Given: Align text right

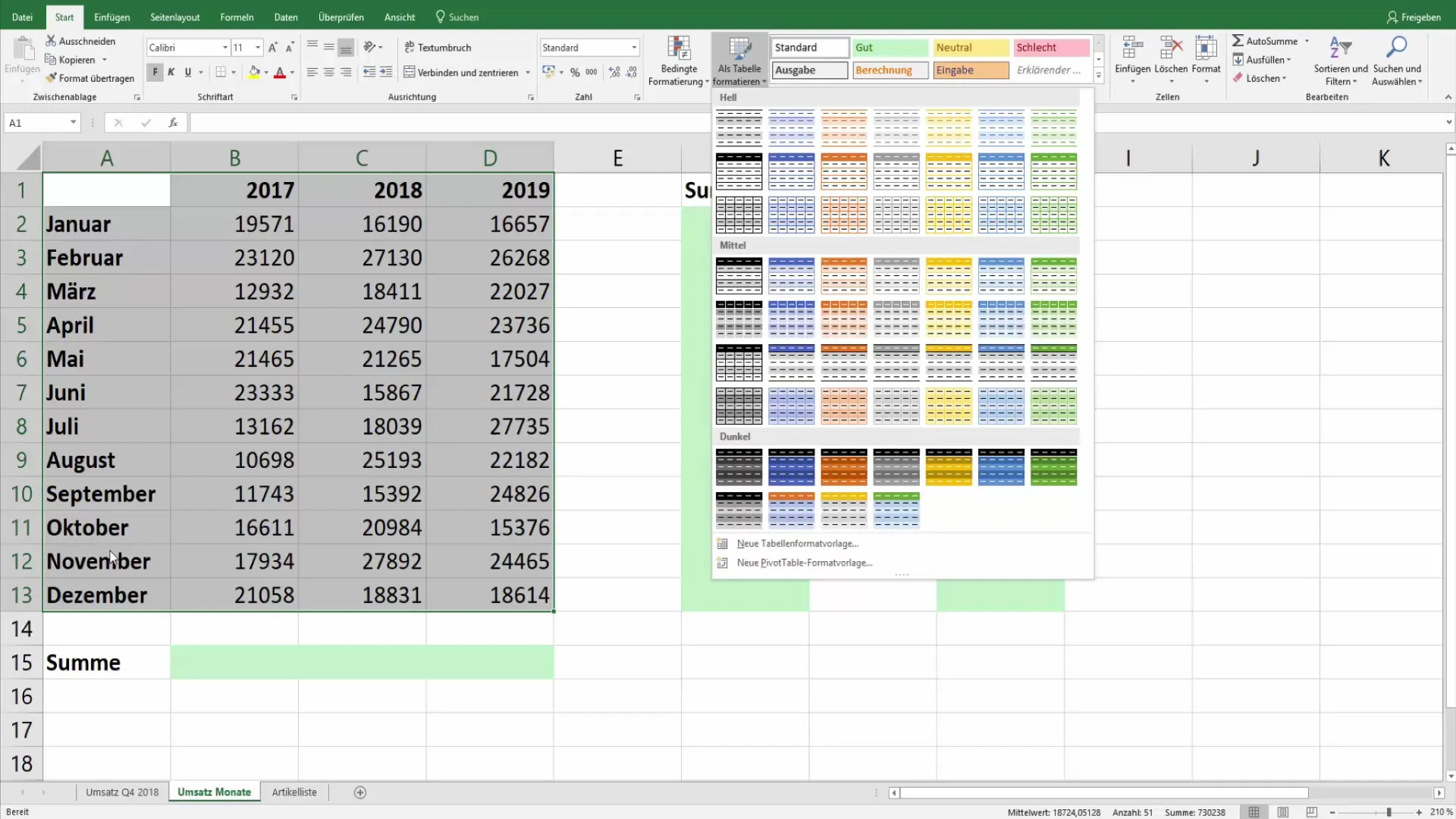Looking at the screenshot, I should point(346,73).
